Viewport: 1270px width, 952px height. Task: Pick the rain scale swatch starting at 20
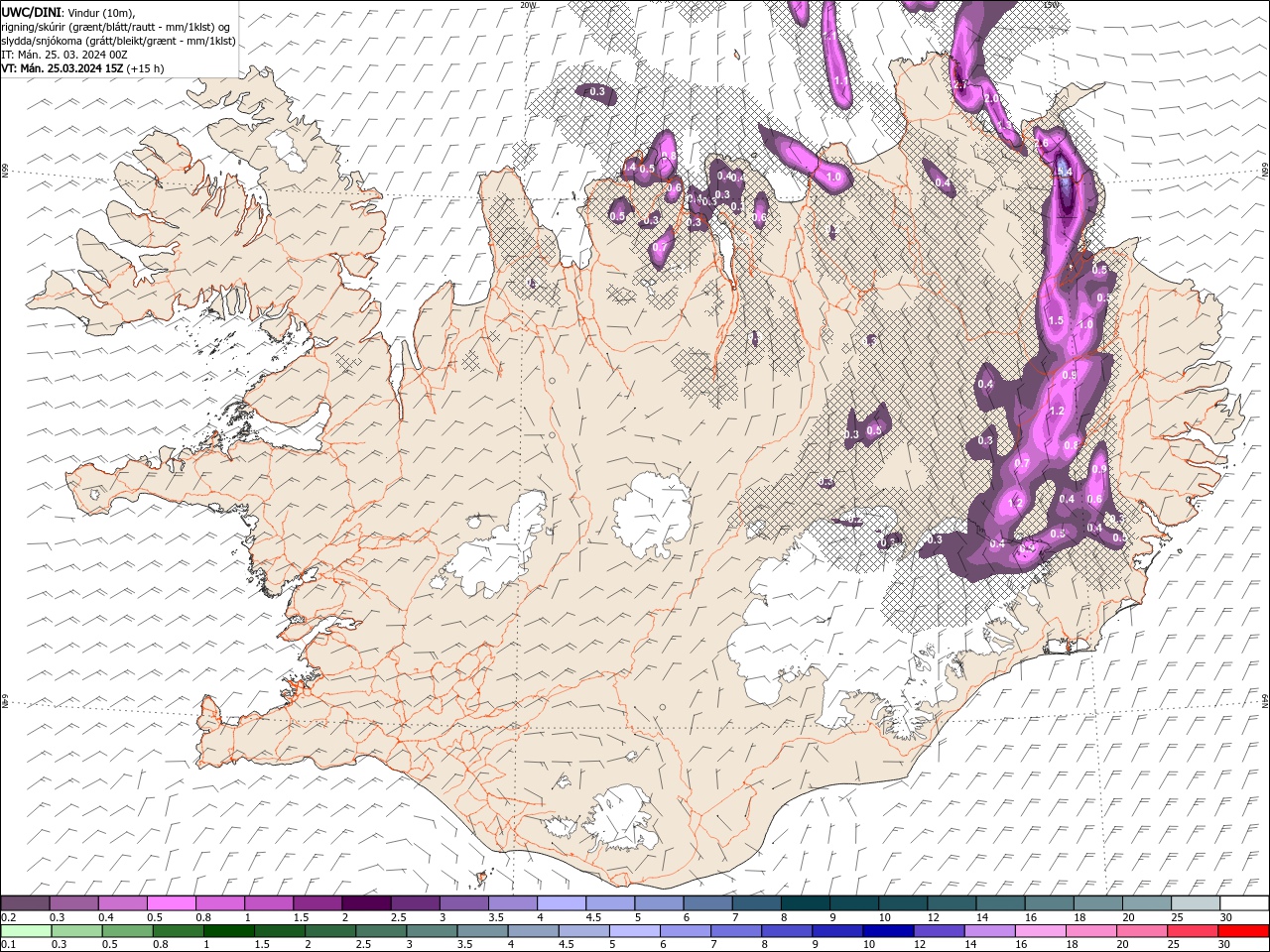coord(1141,931)
